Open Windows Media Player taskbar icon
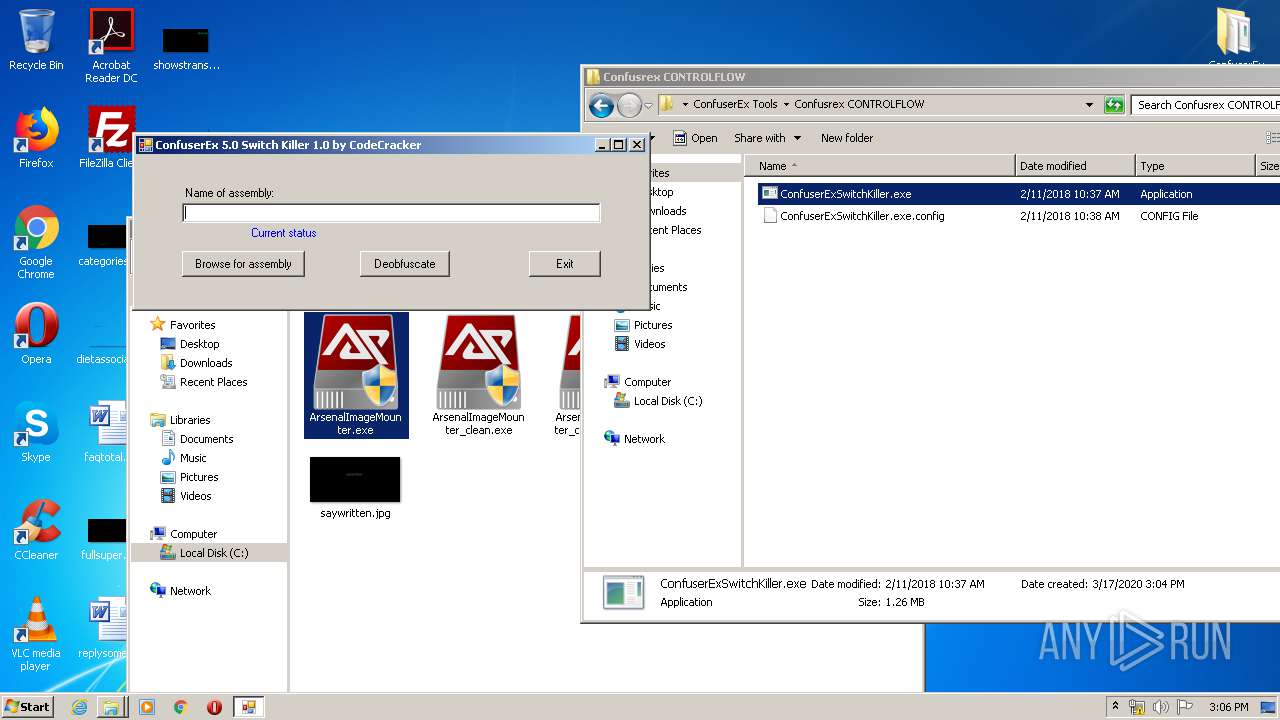The width and height of the screenshot is (1280, 720). click(147, 707)
